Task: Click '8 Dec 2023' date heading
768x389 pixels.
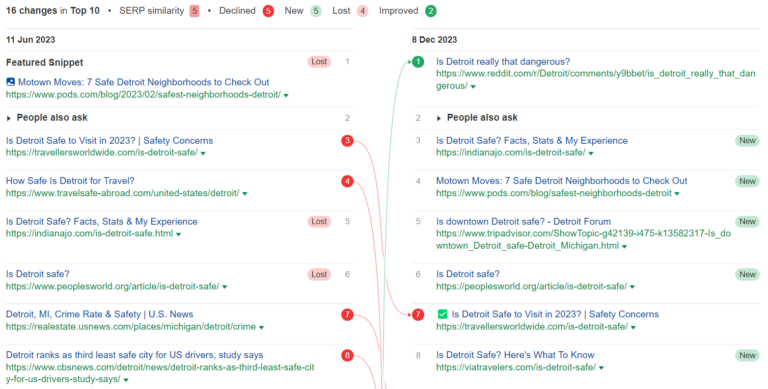Action: pyautogui.click(x=434, y=40)
